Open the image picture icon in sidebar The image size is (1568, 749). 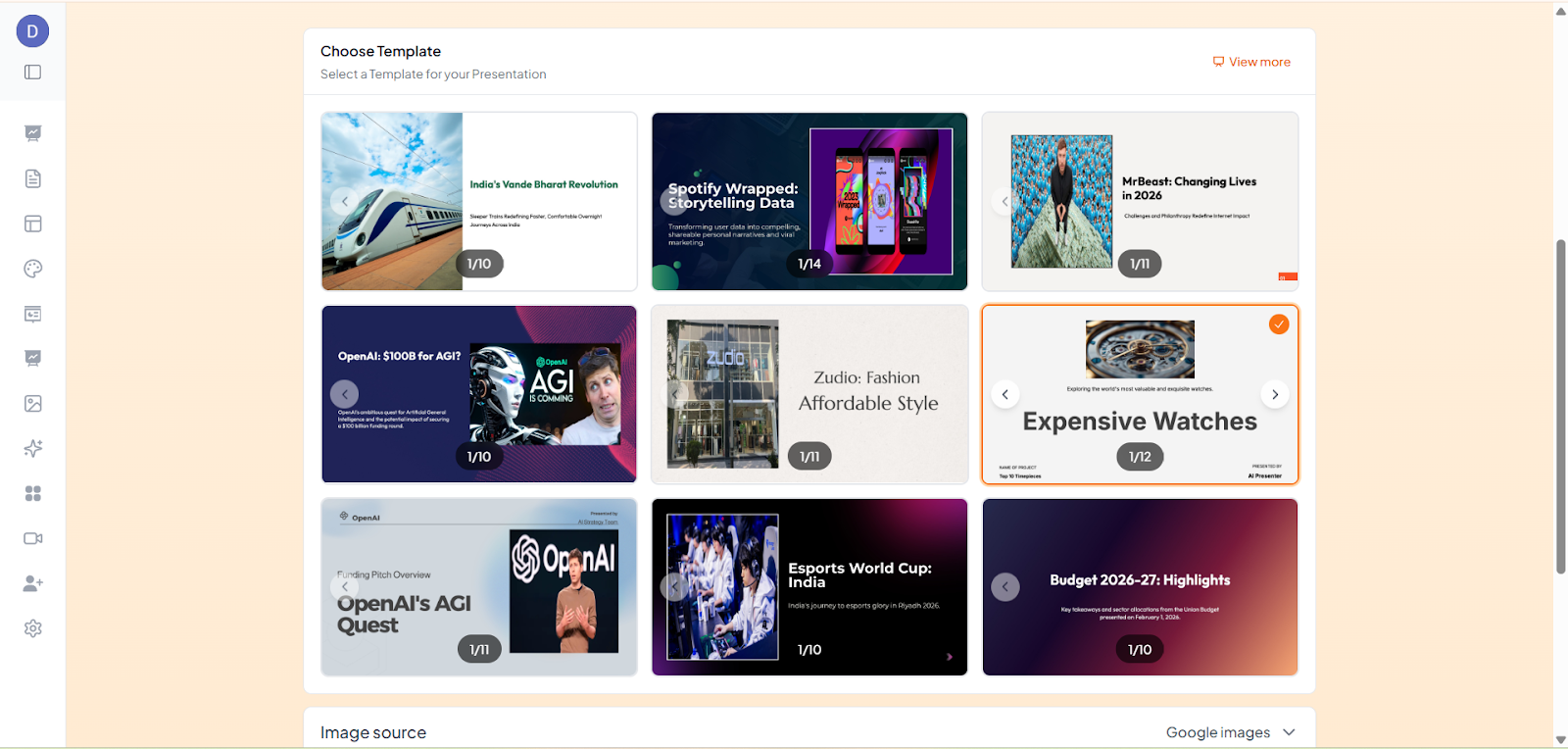33,403
